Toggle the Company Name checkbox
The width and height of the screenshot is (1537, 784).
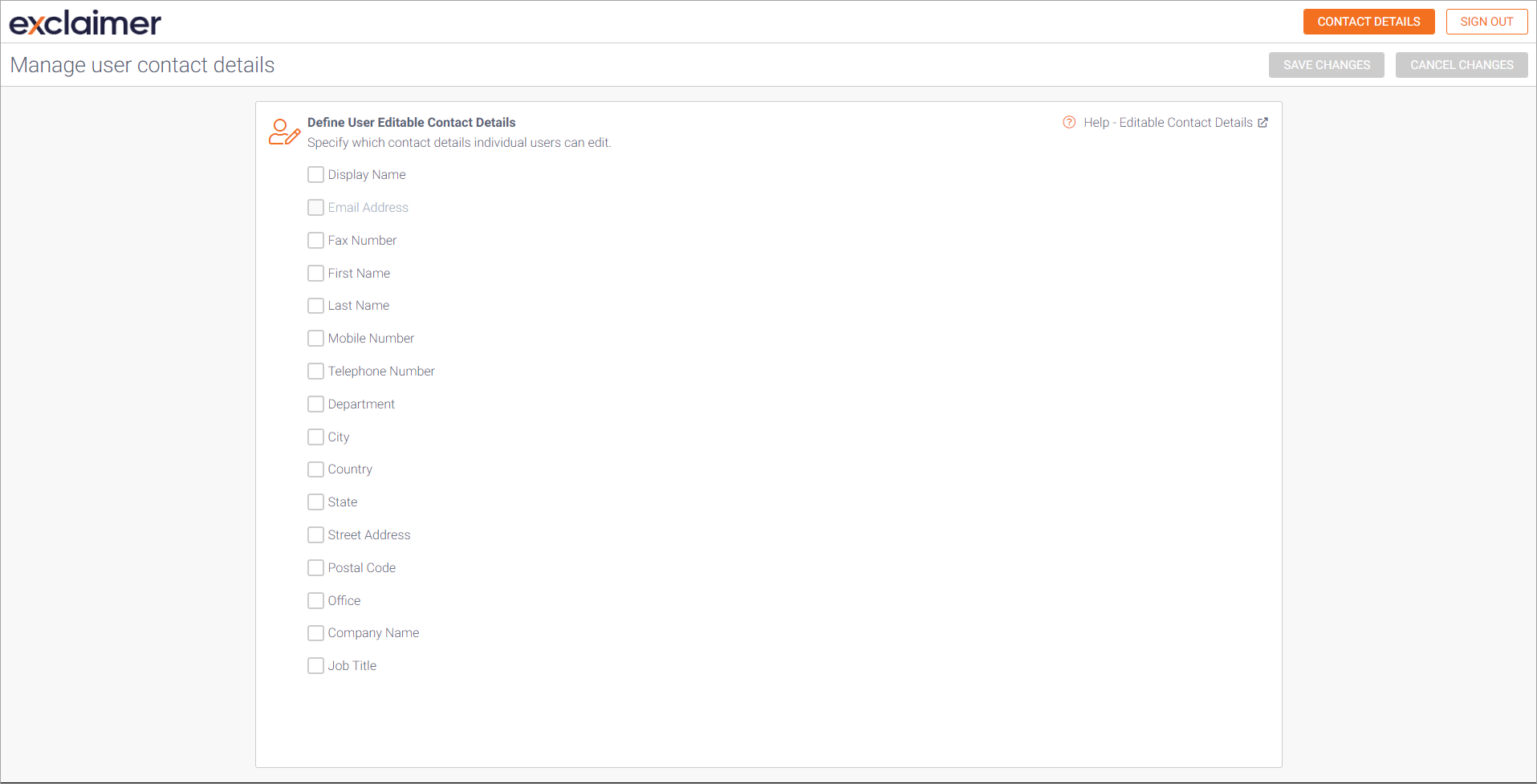(316, 633)
